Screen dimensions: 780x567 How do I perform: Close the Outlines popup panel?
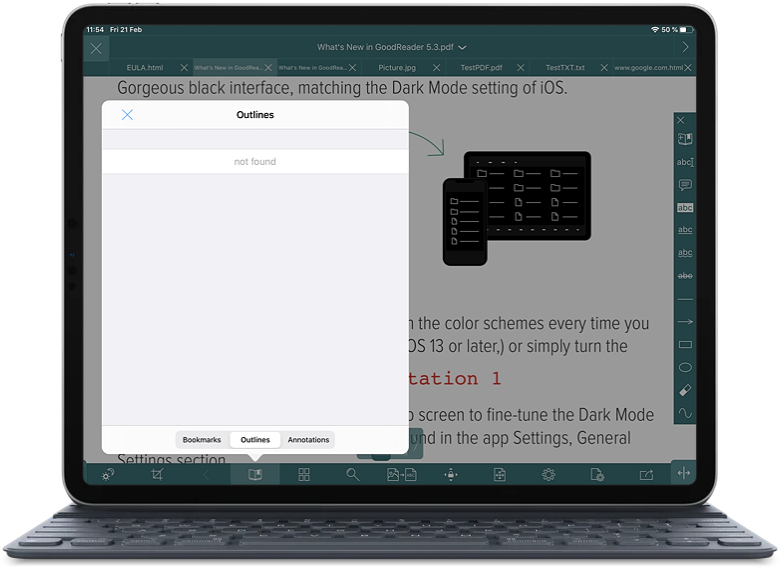[127, 115]
